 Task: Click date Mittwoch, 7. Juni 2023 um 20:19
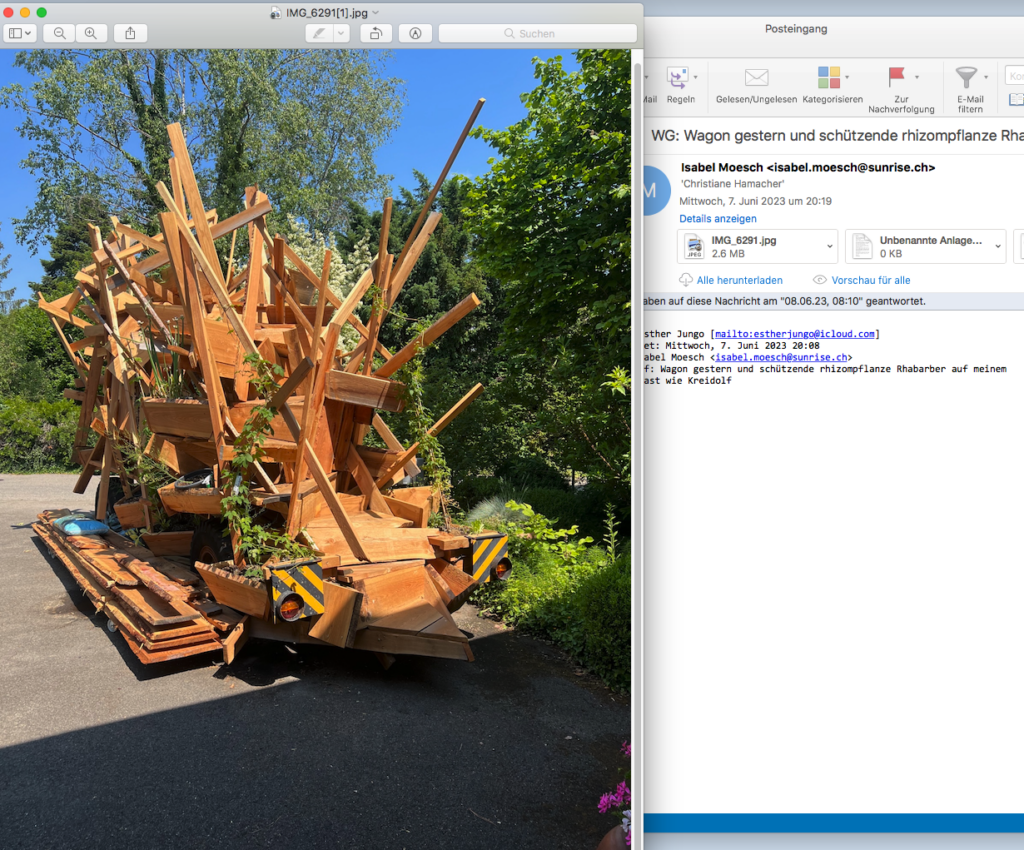point(756,201)
